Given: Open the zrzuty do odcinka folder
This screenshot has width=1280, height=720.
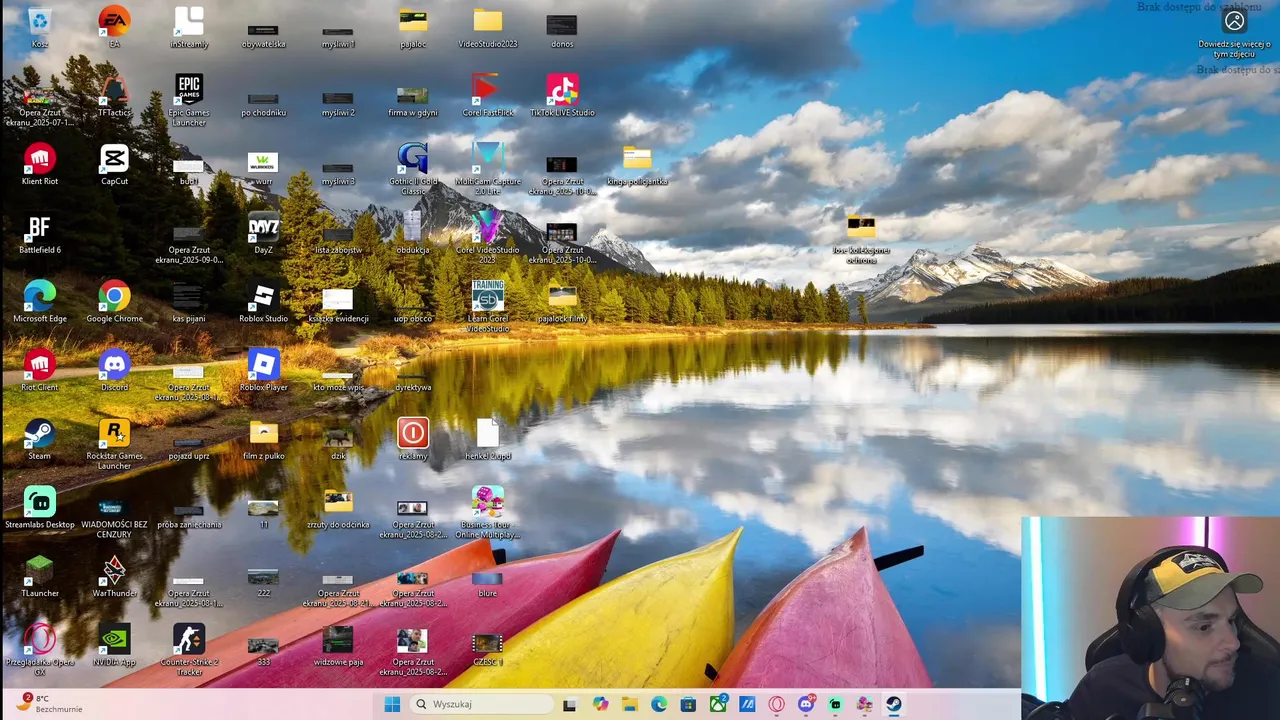Looking at the screenshot, I should (338, 508).
